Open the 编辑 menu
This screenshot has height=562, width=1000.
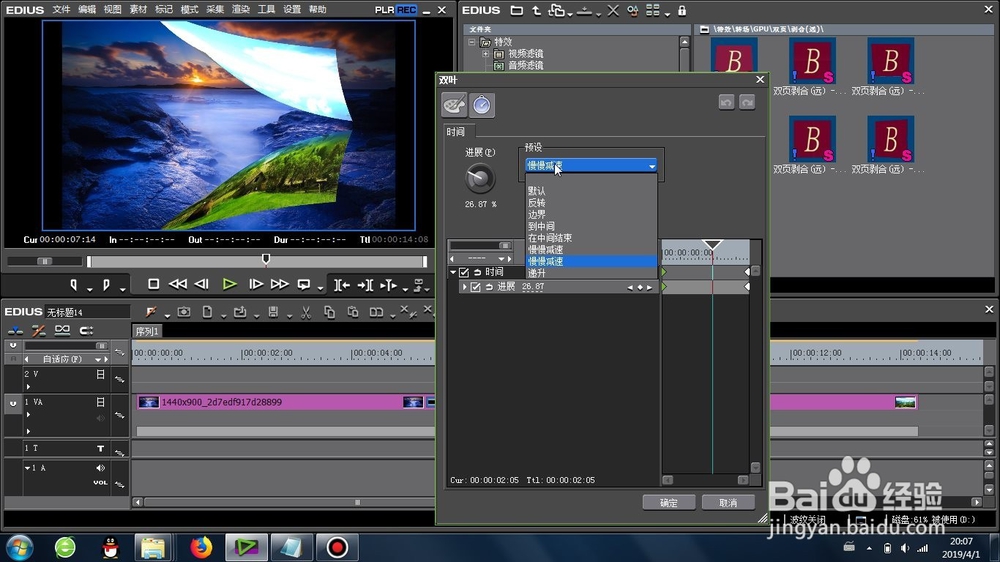87,10
